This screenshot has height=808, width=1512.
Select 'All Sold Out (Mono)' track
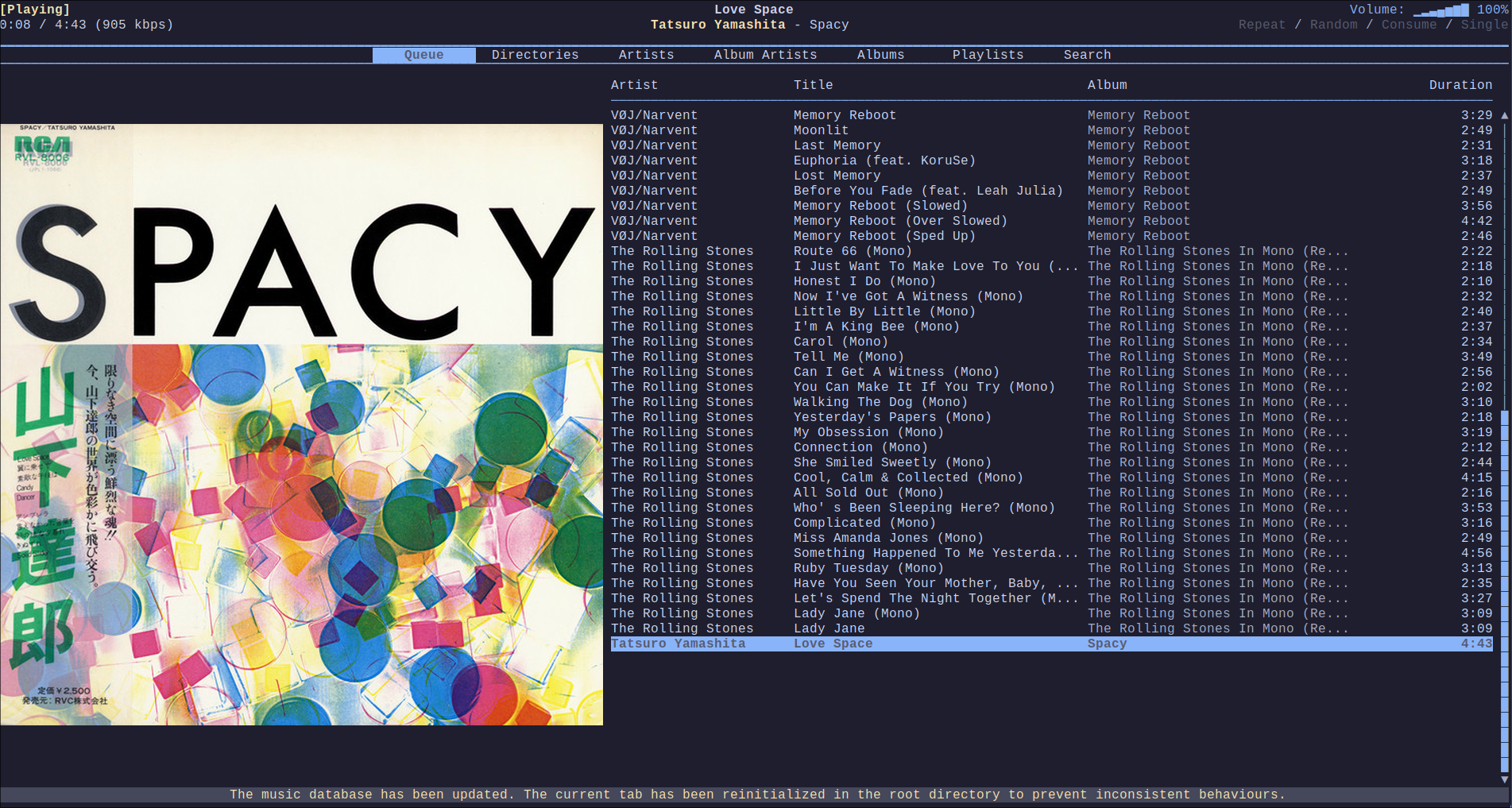(x=1051, y=493)
